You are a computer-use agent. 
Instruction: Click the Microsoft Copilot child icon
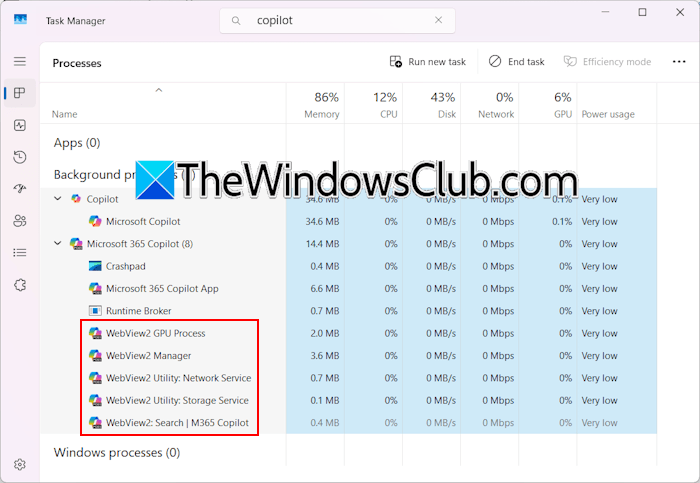tap(95, 221)
